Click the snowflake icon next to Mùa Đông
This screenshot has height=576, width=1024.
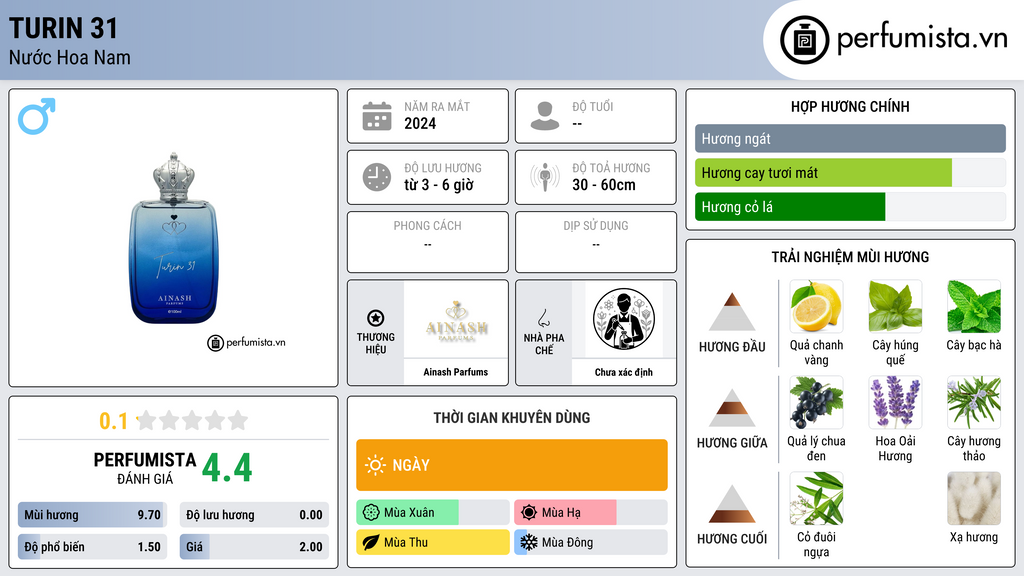(x=529, y=542)
